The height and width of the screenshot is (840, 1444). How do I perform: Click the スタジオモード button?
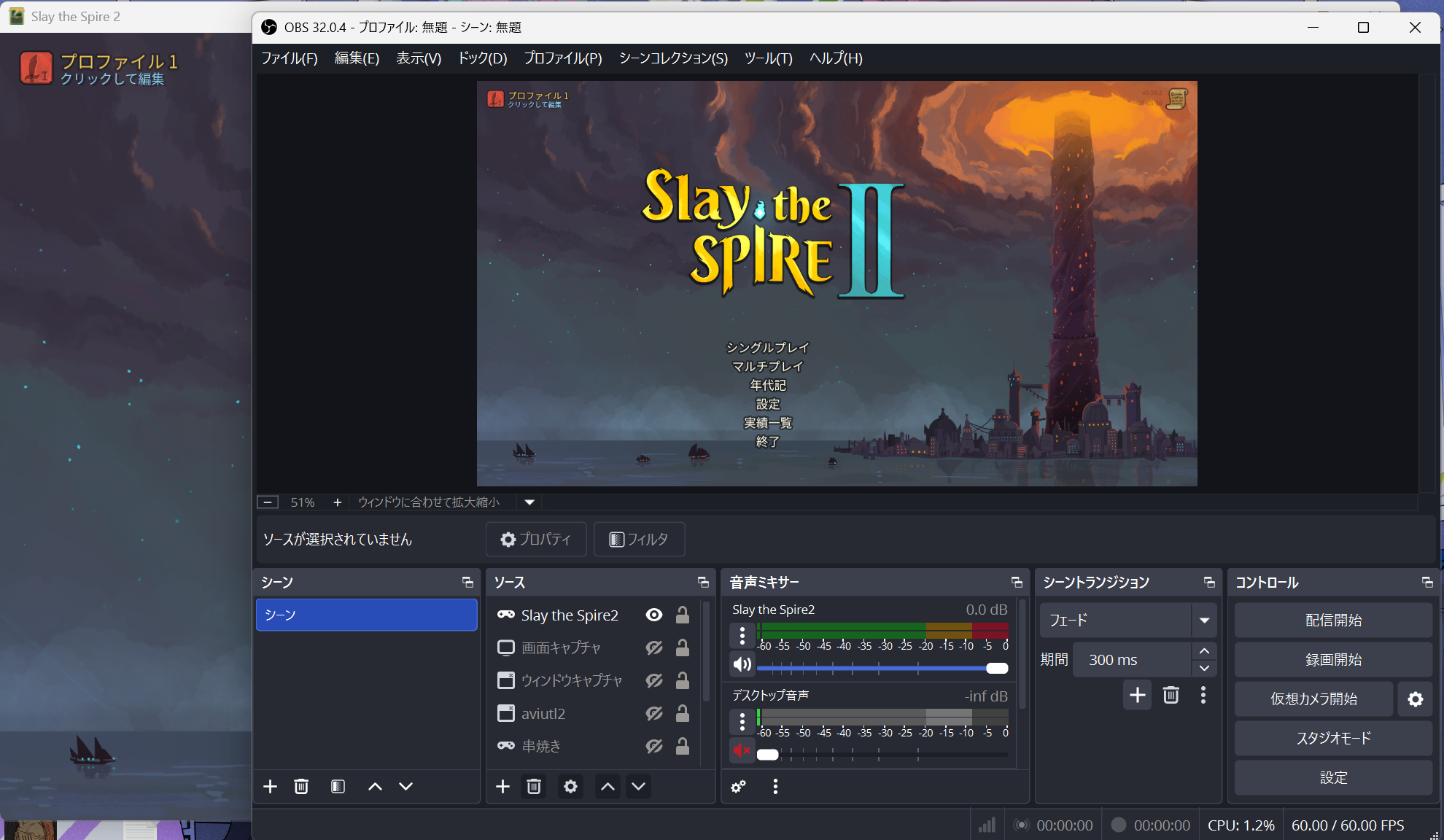point(1332,738)
